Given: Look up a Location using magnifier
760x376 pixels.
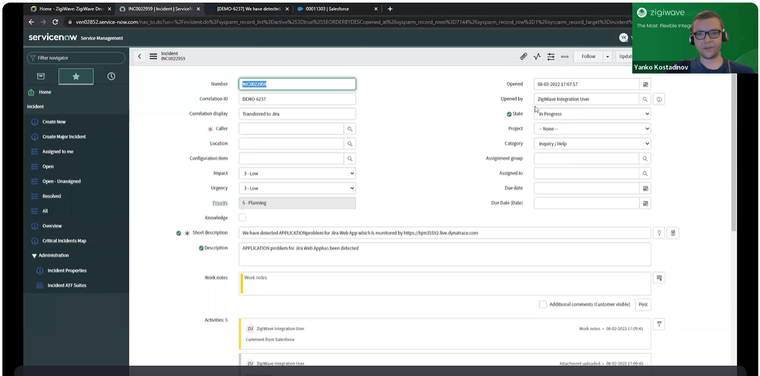Looking at the screenshot, I should click(x=349, y=144).
